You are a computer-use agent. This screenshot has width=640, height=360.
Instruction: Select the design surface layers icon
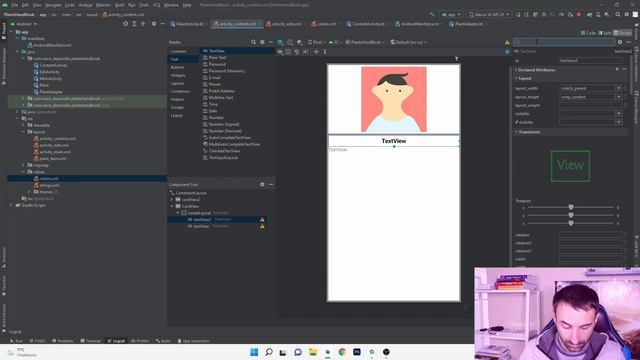tap(280, 42)
